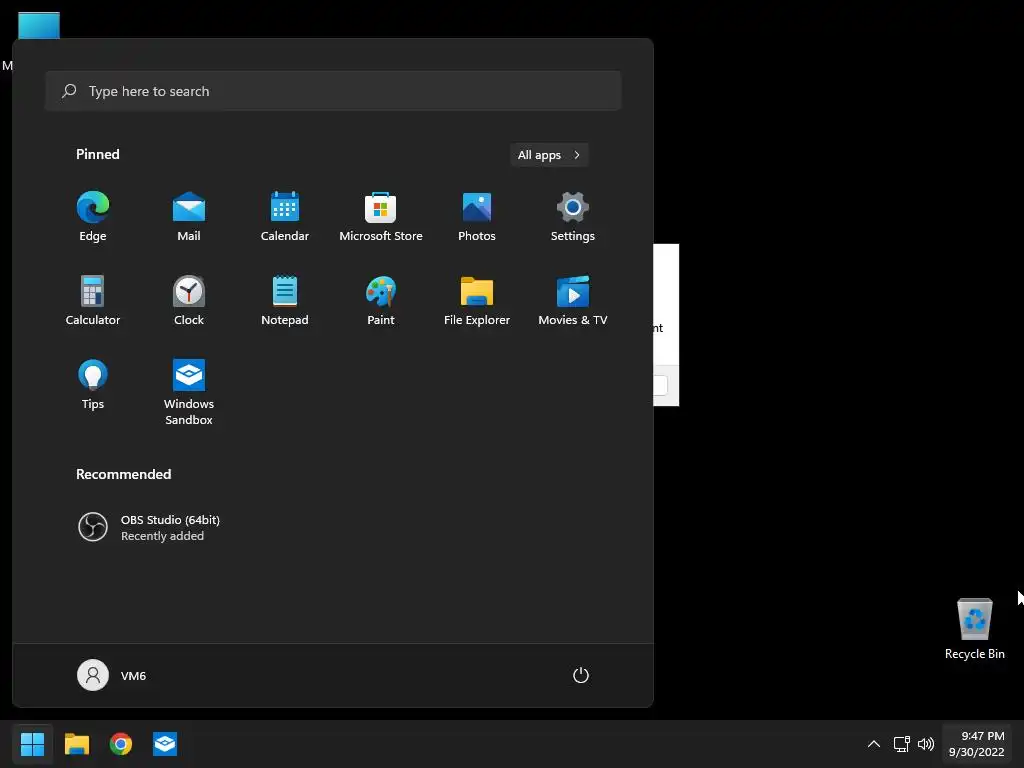Open recommended OBS Studio (64bit)
1024x768 pixels.
150,527
